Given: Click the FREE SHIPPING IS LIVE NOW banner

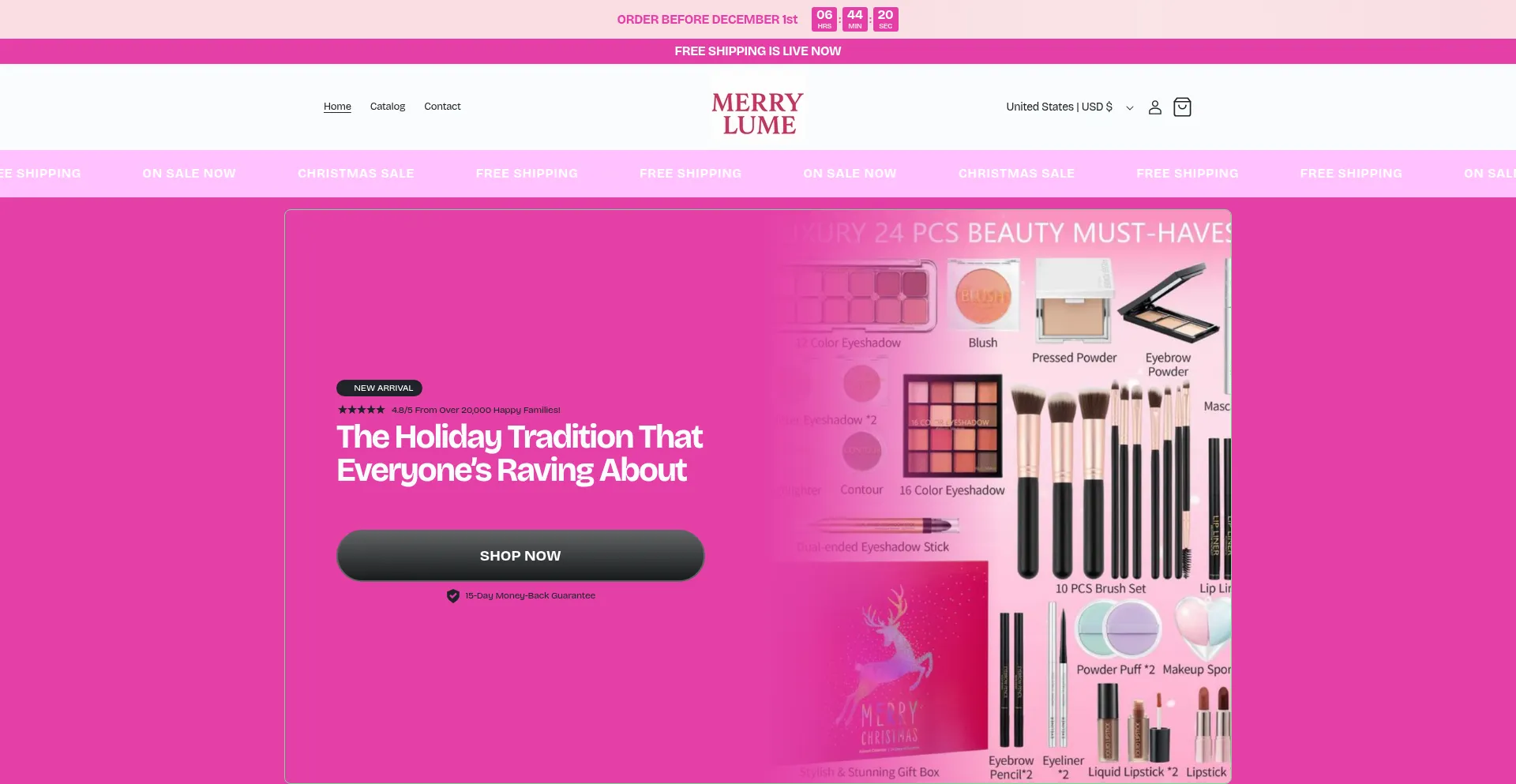Looking at the screenshot, I should coord(758,51).
